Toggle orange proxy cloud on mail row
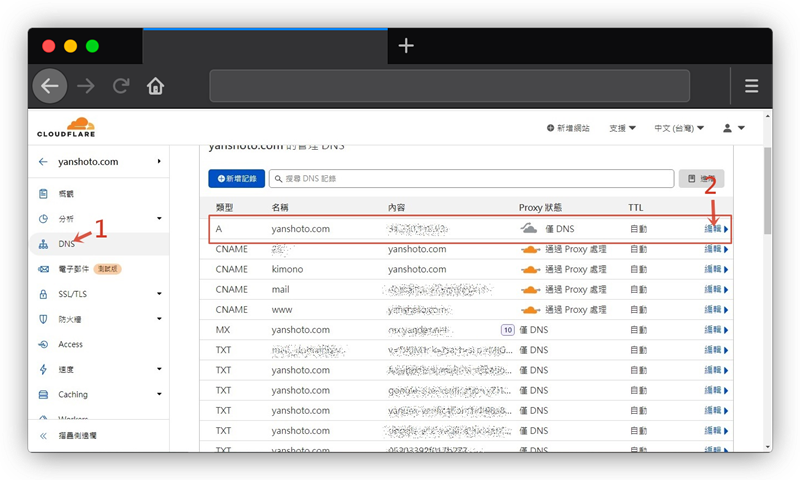800x480 pixels. coord(530,290)
